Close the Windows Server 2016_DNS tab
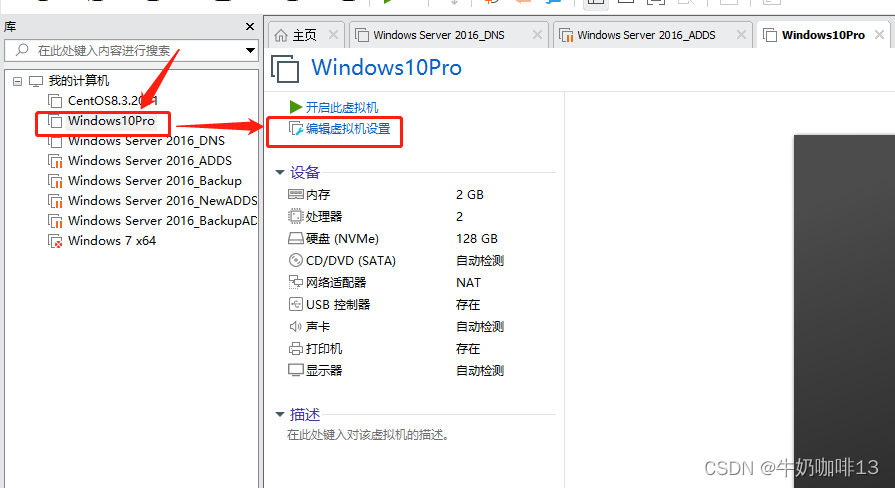 pyautogui.click(x=537, y=35)
